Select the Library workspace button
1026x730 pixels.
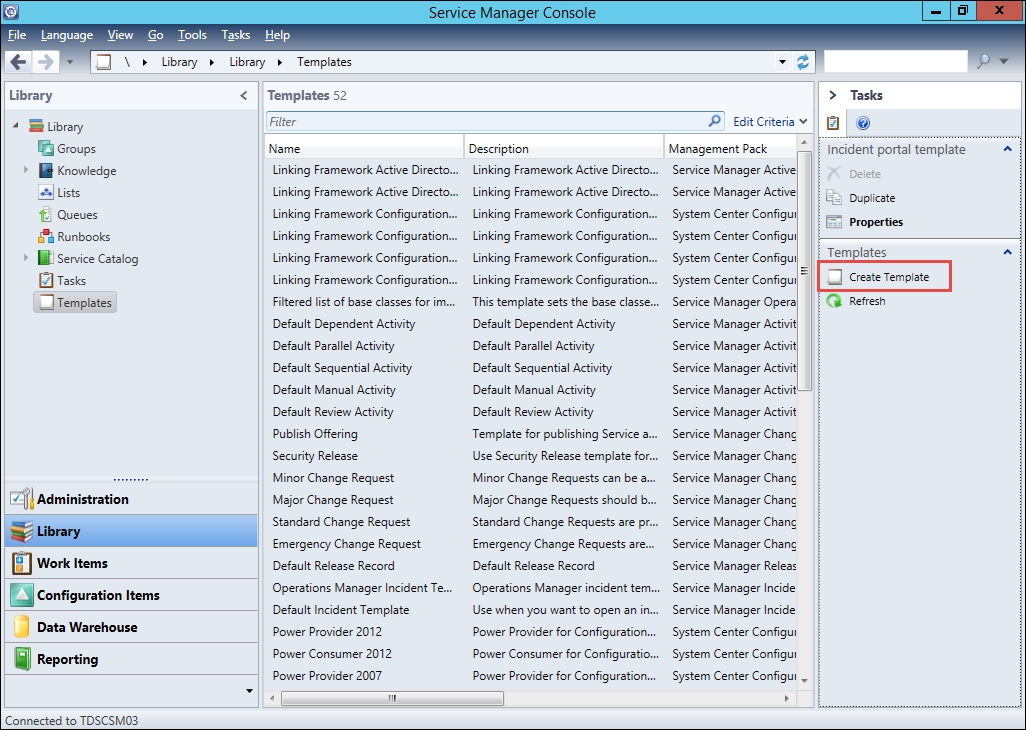click(x=131, y=531)
